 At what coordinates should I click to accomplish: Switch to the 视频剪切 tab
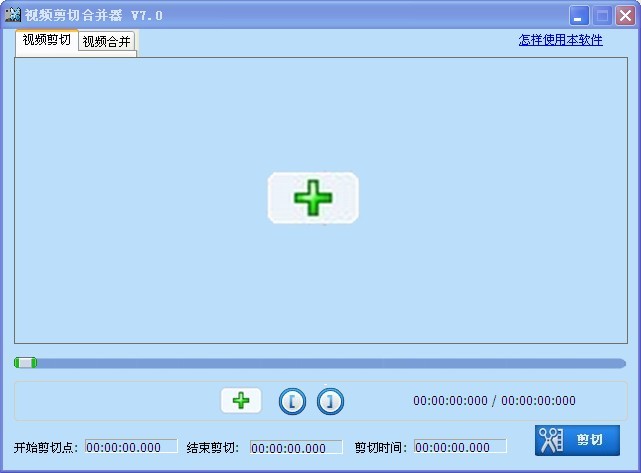tap(46, 40)
